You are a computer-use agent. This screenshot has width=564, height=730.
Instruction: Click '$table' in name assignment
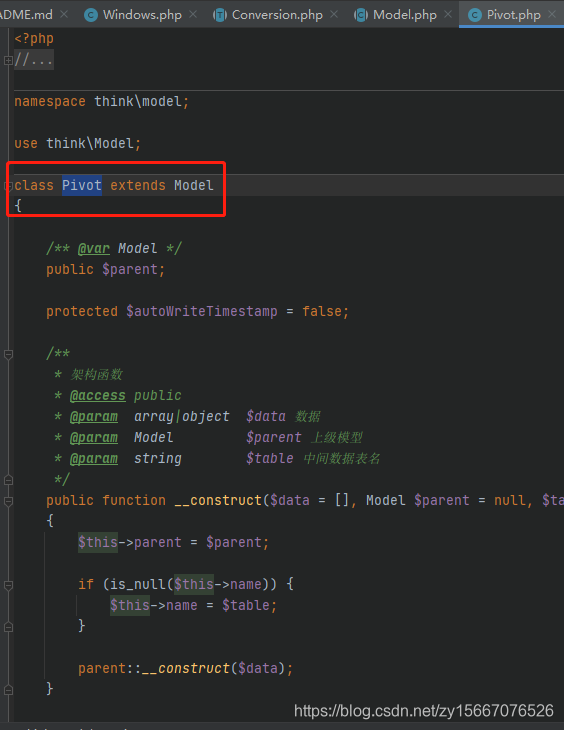pyautogui.click(x=245, y=605)
